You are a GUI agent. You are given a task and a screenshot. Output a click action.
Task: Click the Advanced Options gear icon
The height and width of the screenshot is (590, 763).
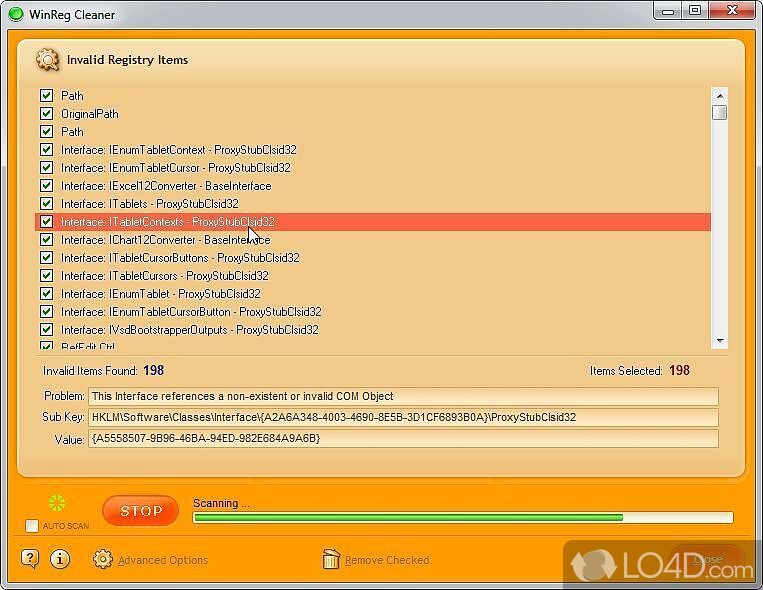pyautogui.click(x=103, y=559)
